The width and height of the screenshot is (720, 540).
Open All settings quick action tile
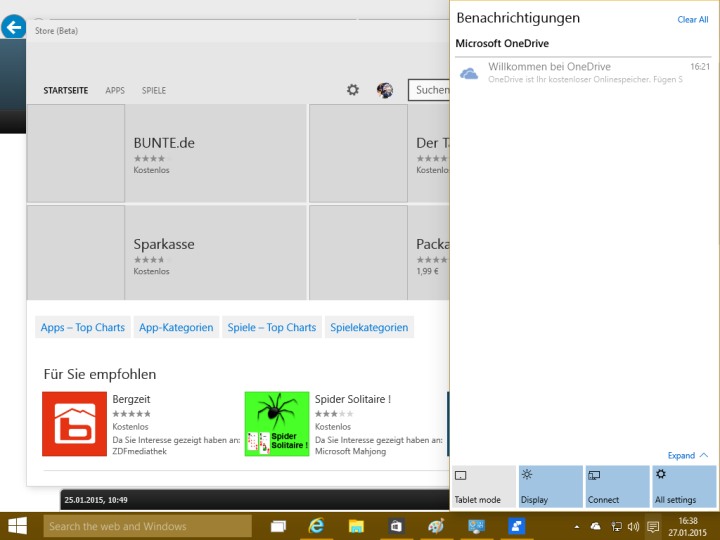(x=684, y=486)
